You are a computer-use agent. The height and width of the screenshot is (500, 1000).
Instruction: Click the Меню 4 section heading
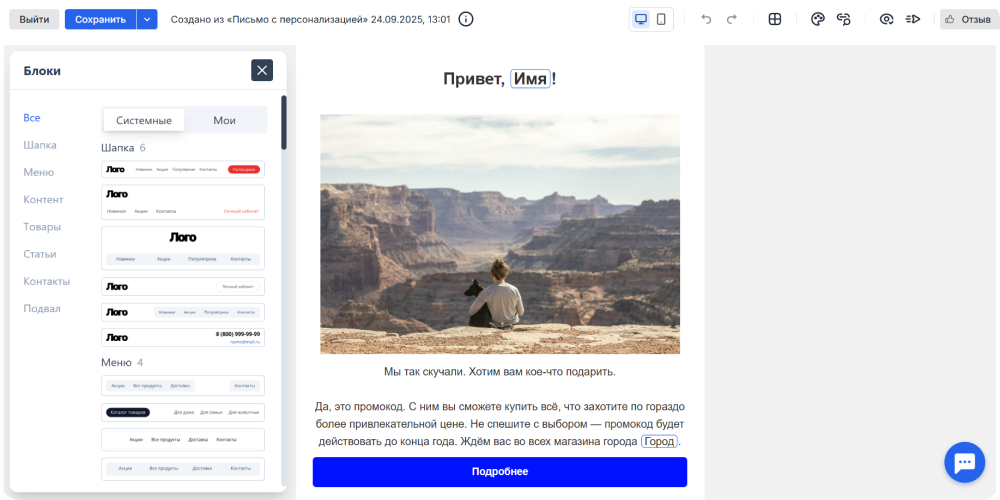[122, 362]
